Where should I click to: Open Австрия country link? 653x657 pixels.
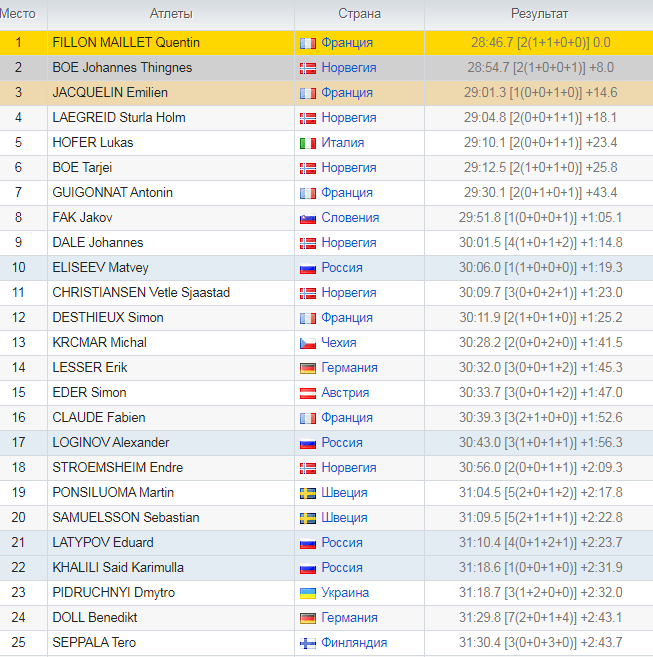coord(345,392)
